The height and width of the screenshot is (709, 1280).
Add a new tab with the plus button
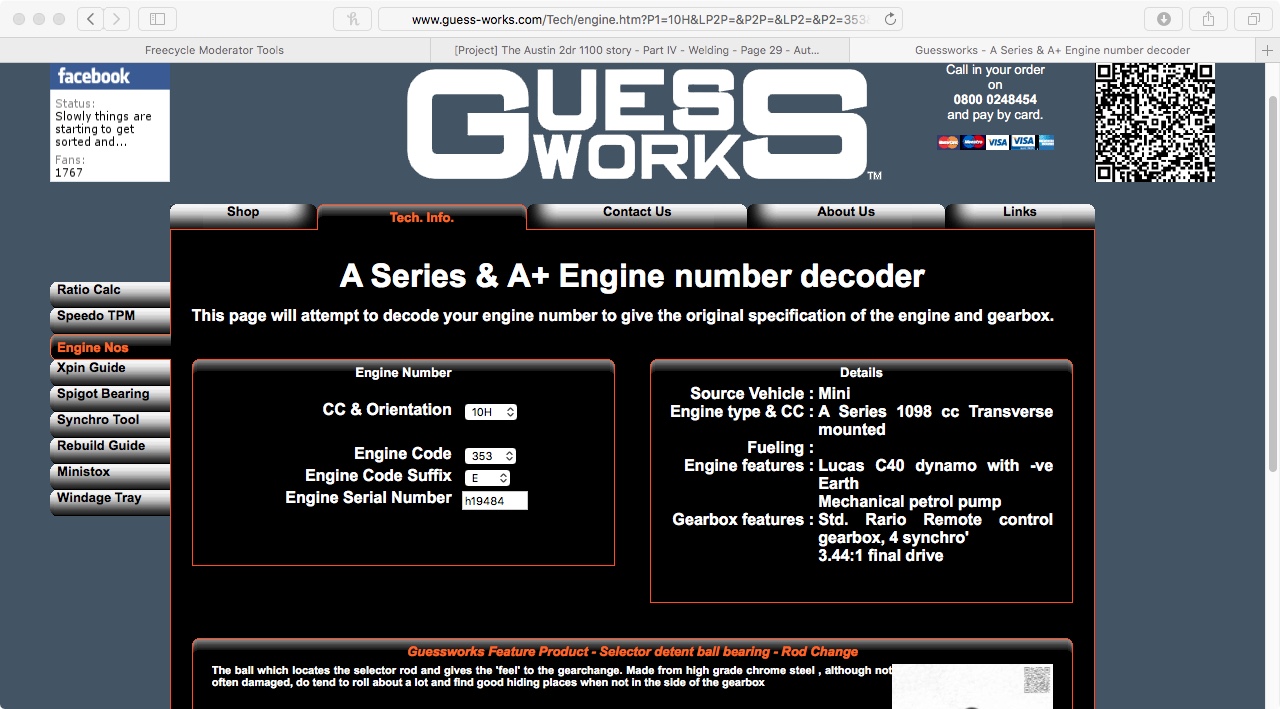[1269, 50]
